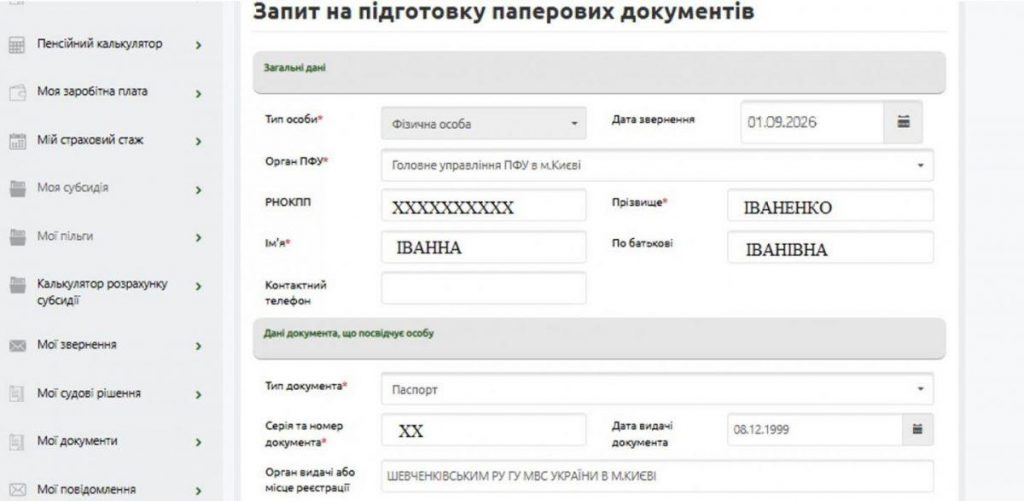Click the Орган видачі або місце реєстрації field
The height and width of the screenshot is (501, 1024).
[x=657, y=476]
